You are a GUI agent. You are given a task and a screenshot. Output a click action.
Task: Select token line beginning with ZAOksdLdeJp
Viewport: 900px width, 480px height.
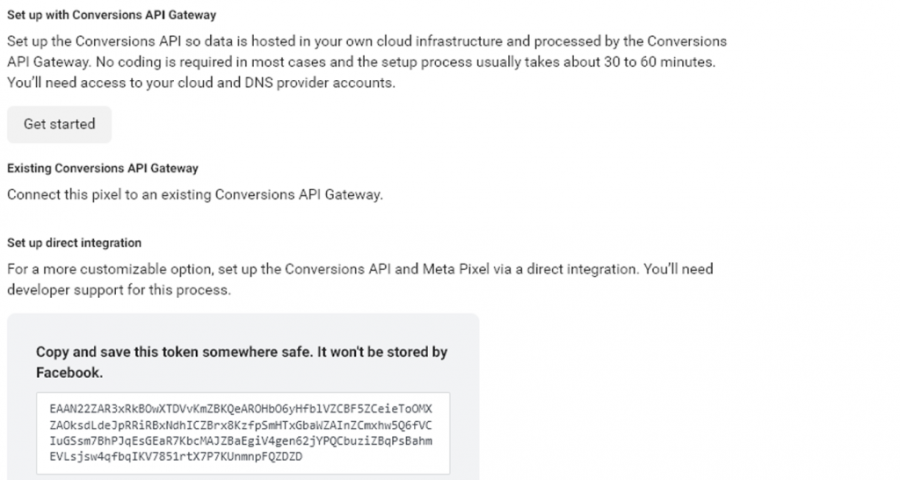point(240,425)
